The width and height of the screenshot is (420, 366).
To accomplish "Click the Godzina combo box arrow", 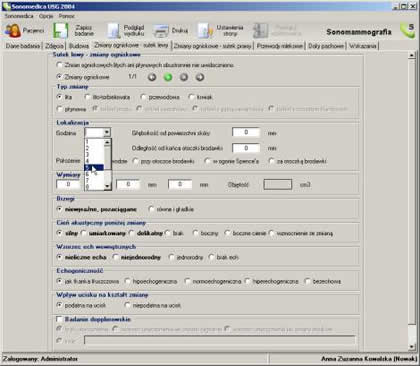I will (107, 133).
